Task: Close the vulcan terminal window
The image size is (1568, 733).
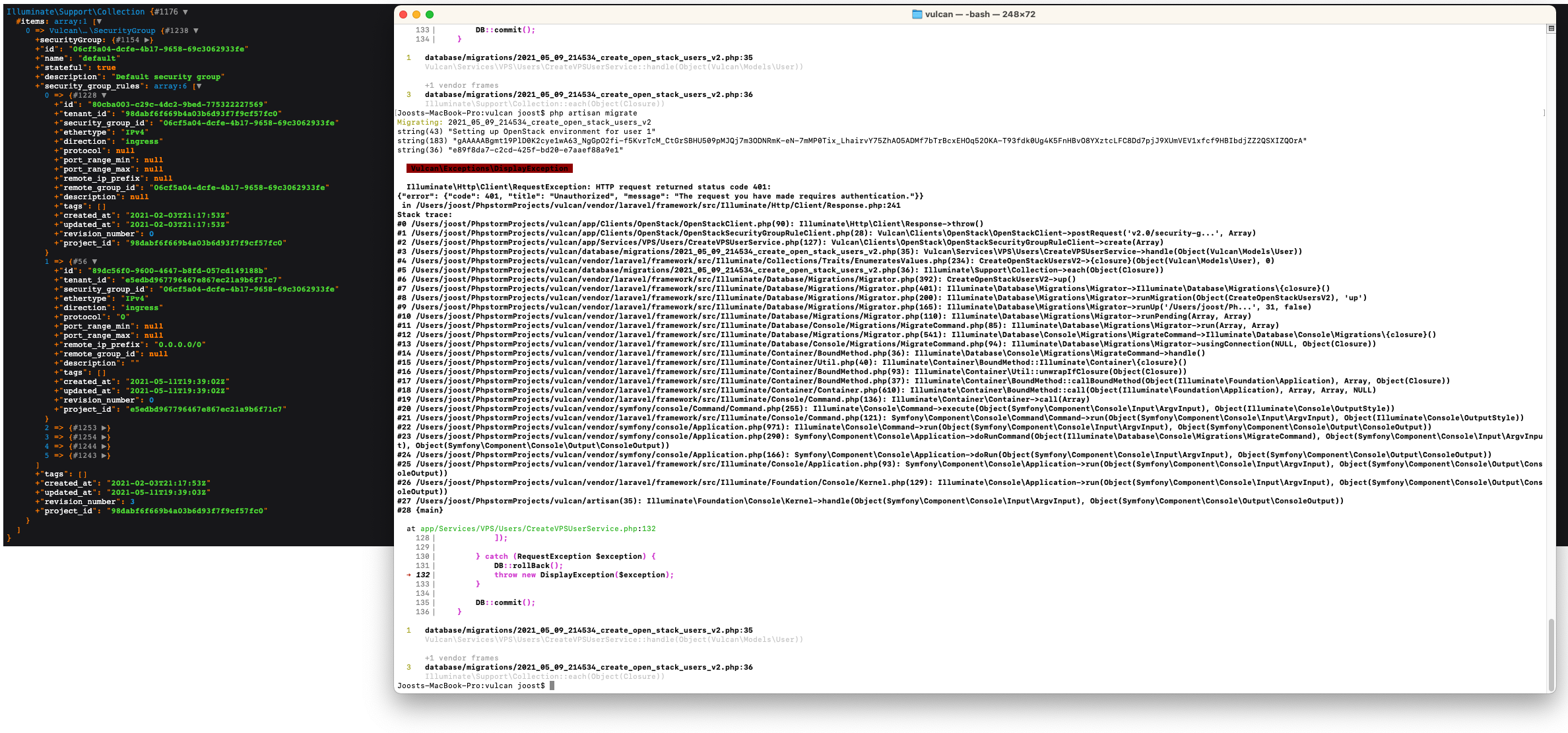Action: [403, 15]
